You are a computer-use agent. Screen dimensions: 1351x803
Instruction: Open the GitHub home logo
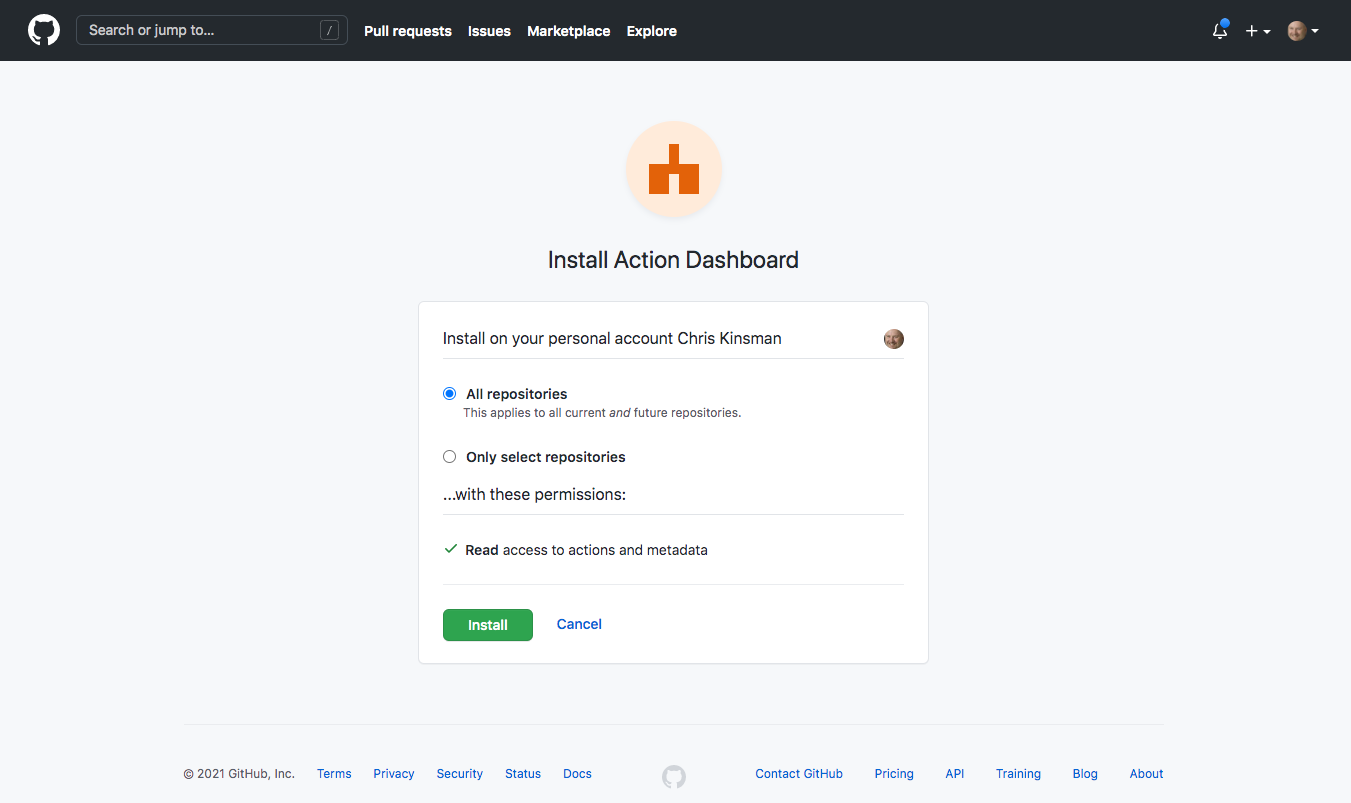pos(44,30)
